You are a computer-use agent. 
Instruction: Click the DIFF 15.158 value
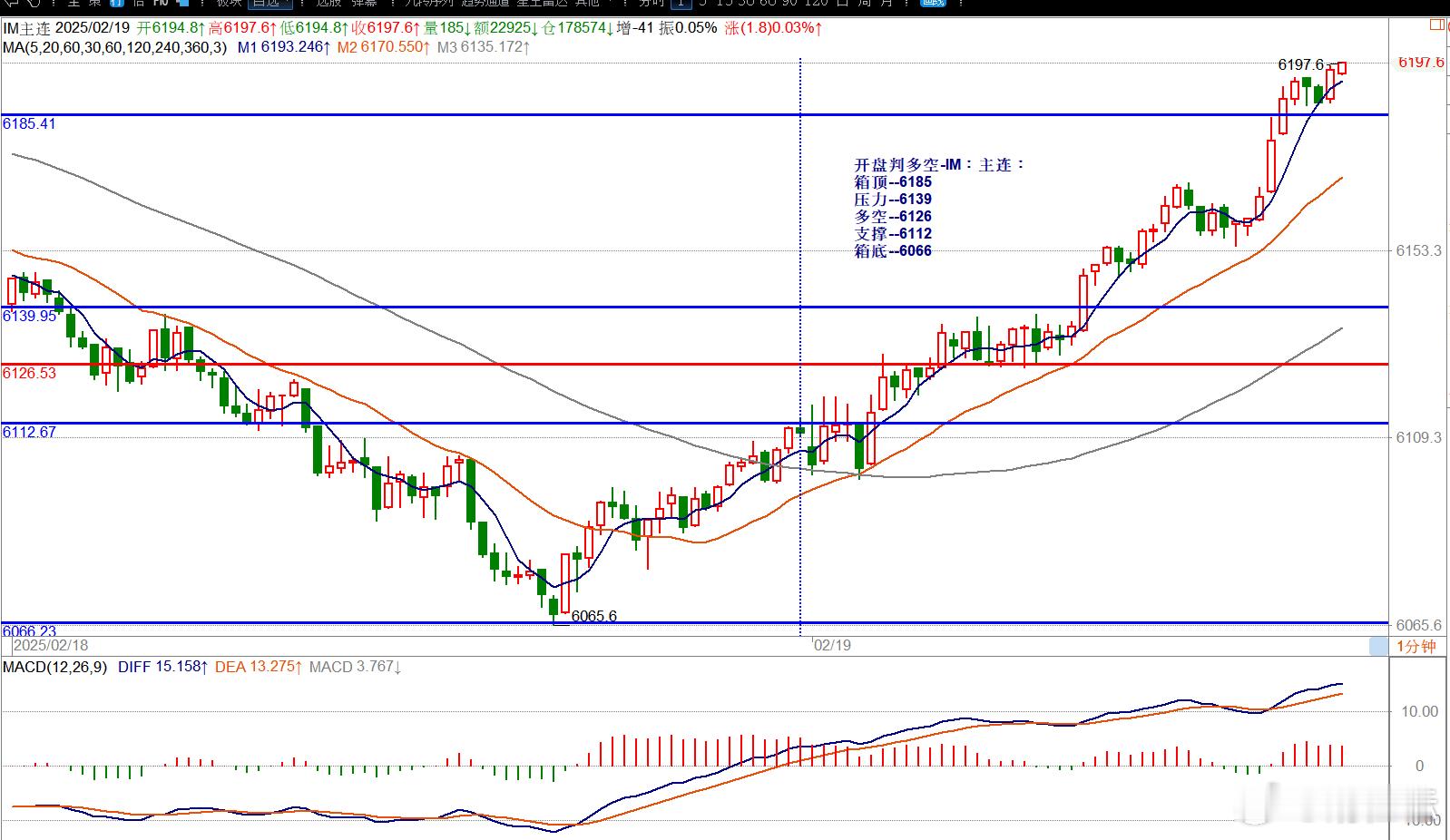click(163, 667)
